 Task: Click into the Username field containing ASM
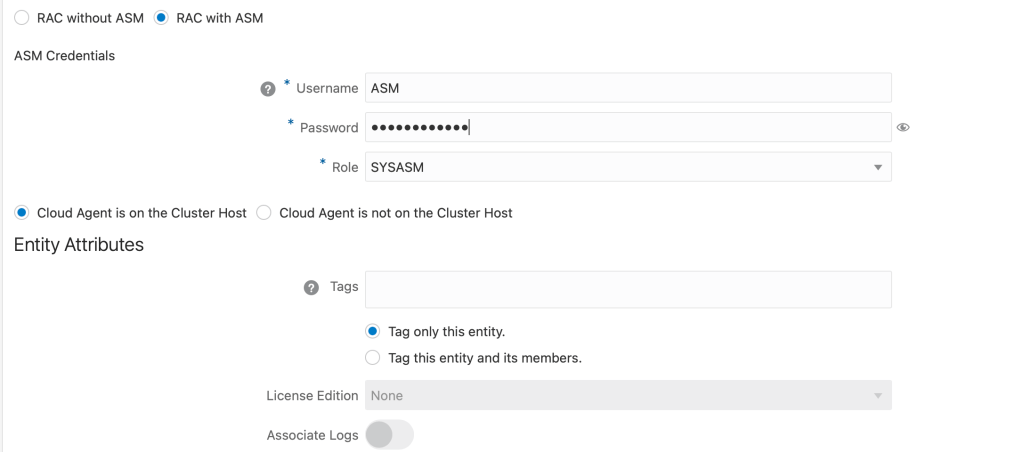pyautogui.click(x=628, y=88)
